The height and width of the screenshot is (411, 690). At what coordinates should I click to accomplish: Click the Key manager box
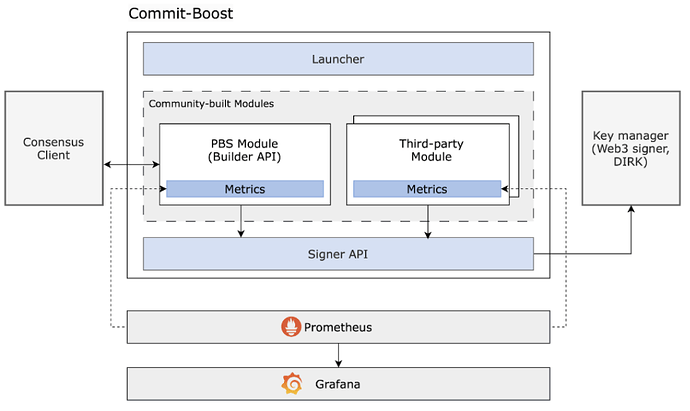tap(631, 148)
